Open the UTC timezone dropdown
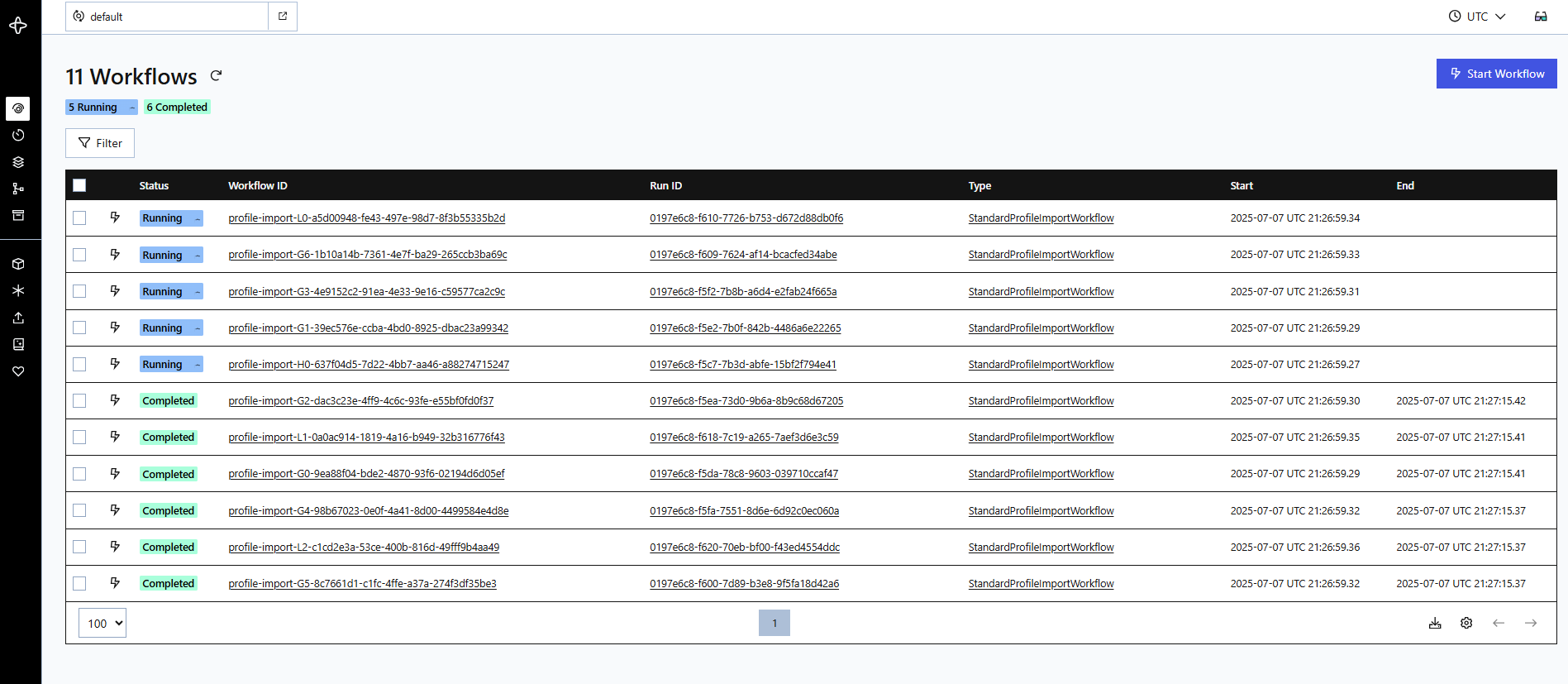Screen dimensions: 1568x684 pyautogui.click(x=1477, y=17)
